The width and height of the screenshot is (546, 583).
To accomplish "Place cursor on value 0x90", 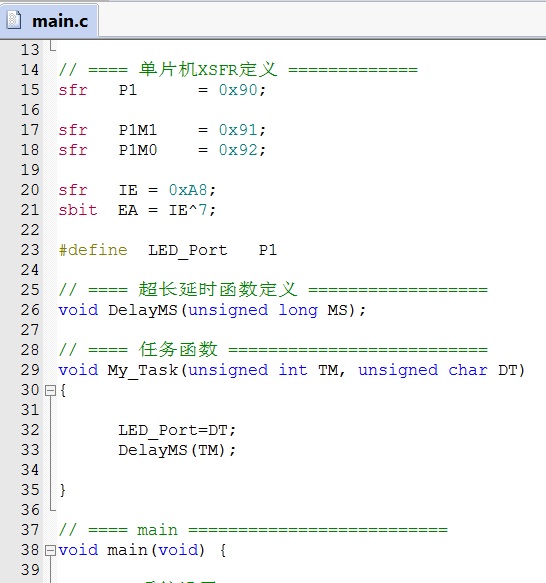I will (x=238, y=90).
